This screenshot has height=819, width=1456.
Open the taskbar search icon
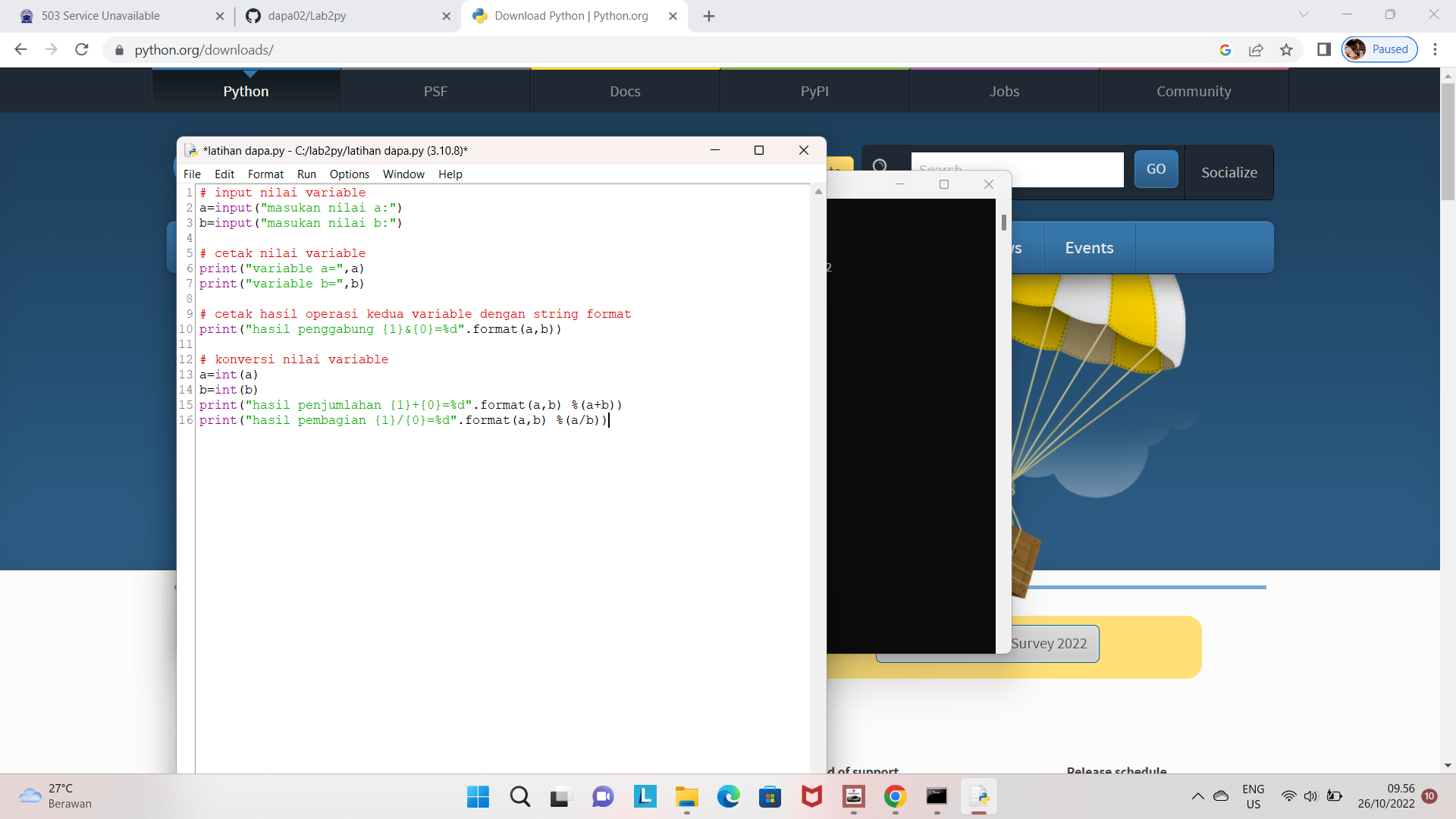click(520, 796)
